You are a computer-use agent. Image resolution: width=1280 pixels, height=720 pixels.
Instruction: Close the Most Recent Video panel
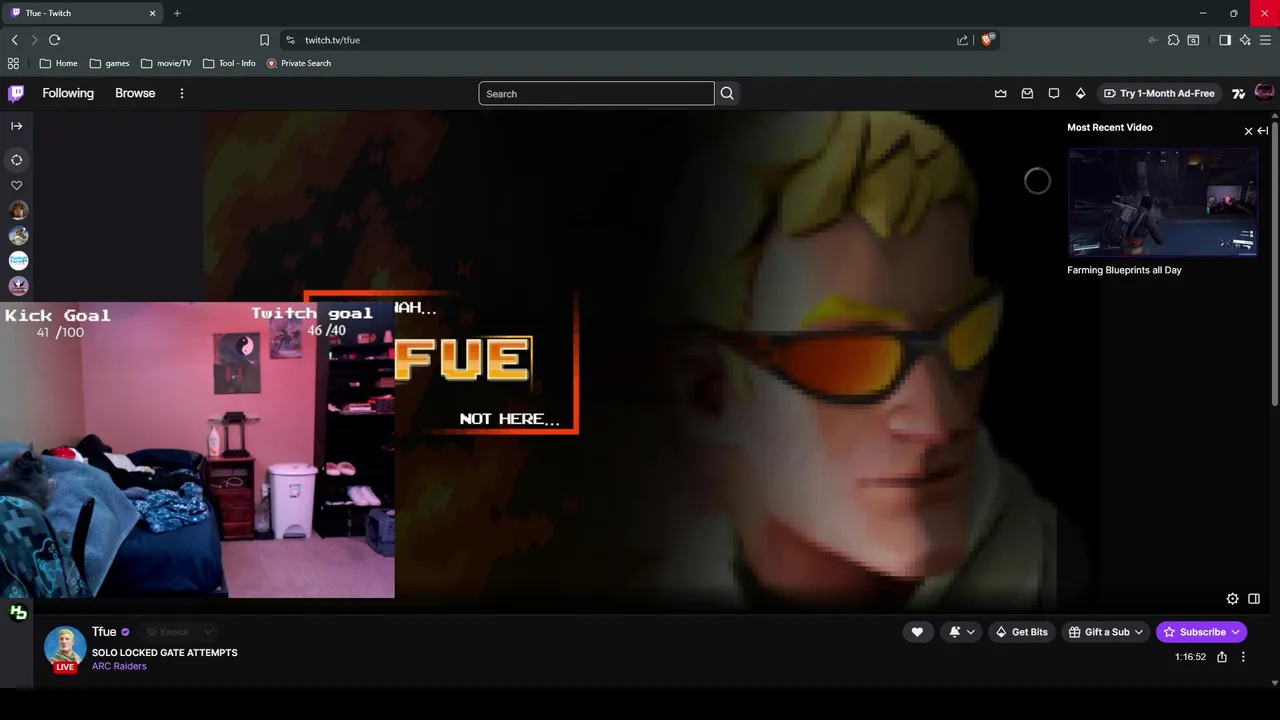[x=1248, y=131]
